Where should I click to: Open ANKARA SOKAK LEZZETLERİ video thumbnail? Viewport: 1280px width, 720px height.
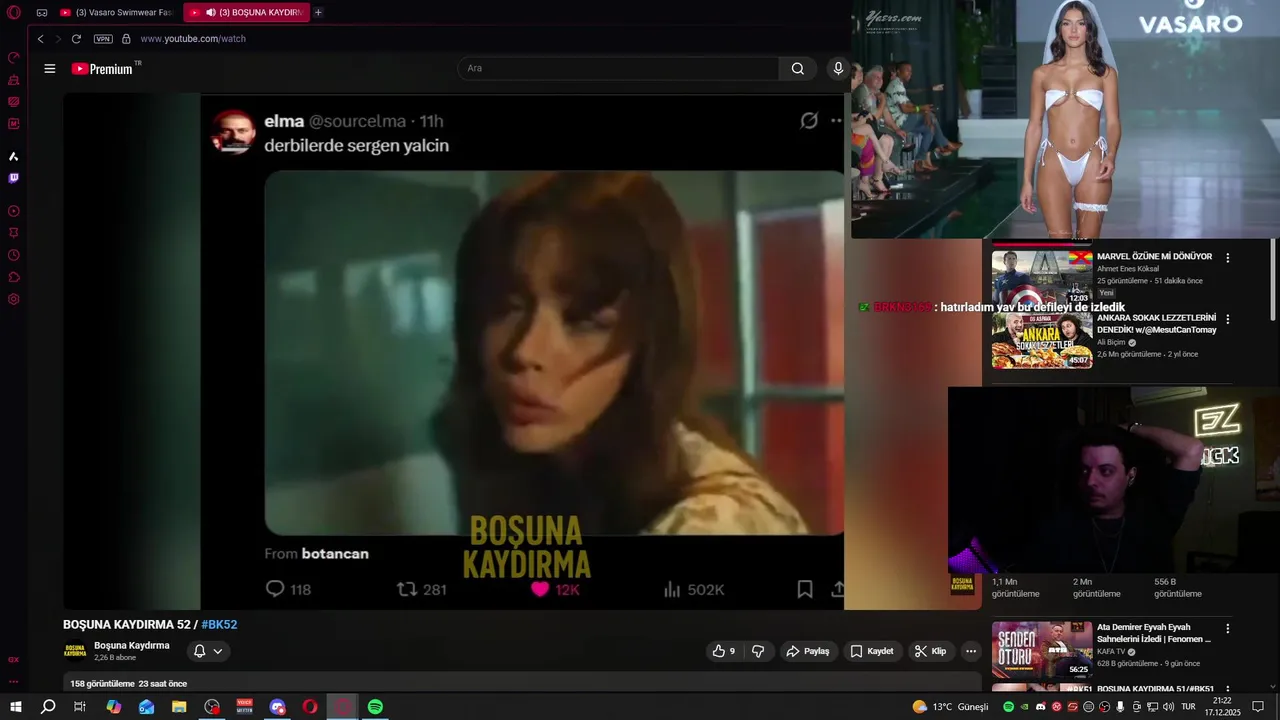[1042, 340]
